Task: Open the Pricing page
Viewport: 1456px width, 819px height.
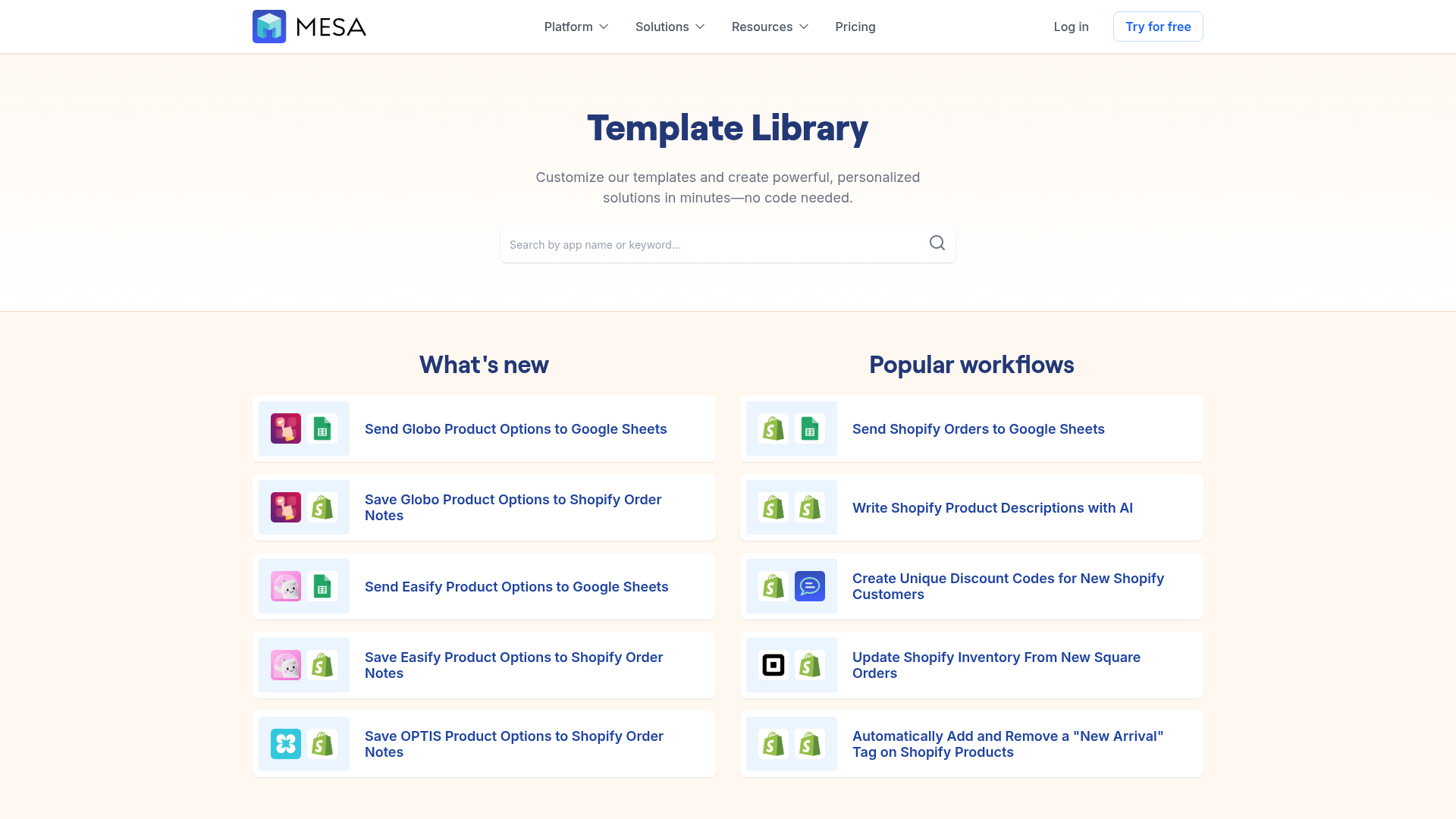Action: 855,27
